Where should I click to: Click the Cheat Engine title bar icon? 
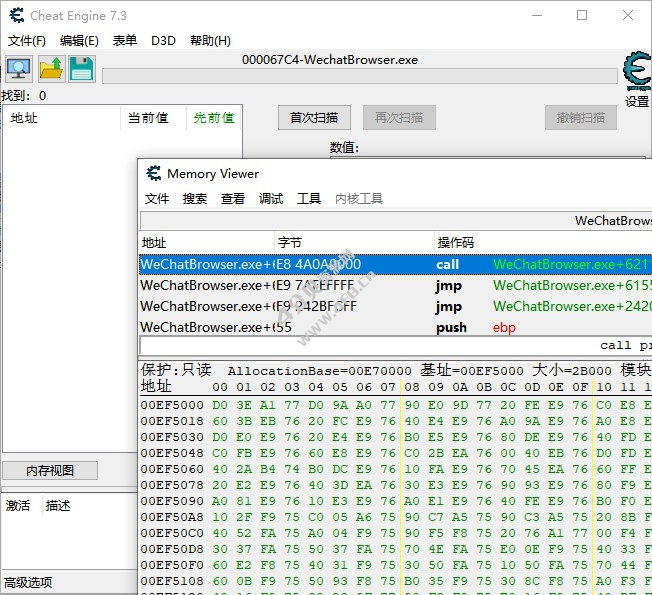15,16
